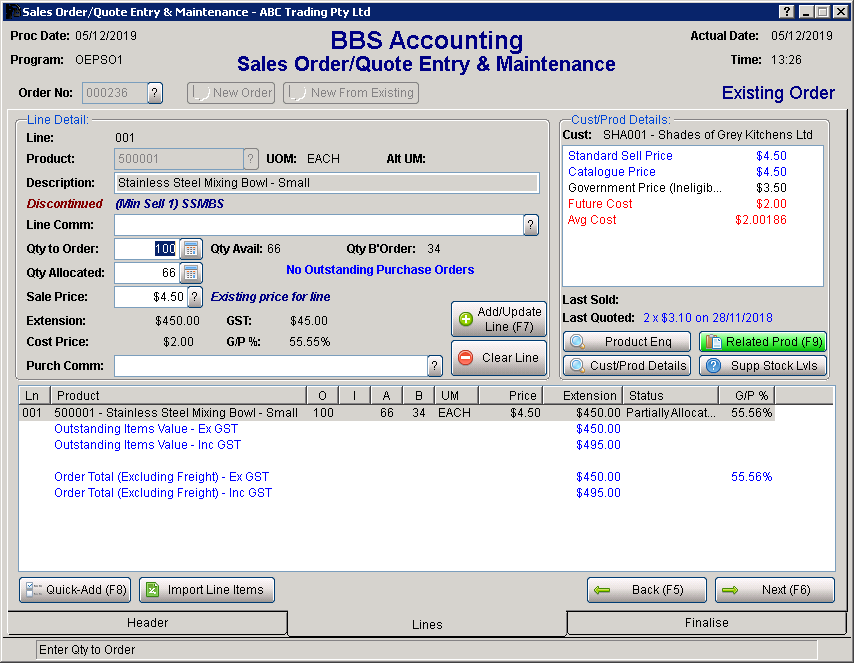Click the Line Comm text field
This screenshot has height=663, width=854.
tap(318, 225)
